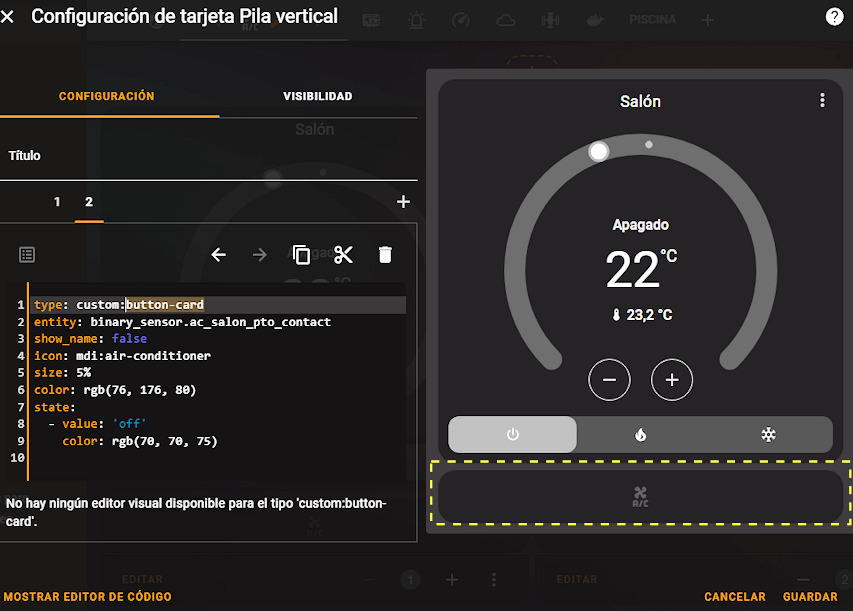Switch to the VISIBILIDAD tab
Screen dimensions: 853x611
318,96
